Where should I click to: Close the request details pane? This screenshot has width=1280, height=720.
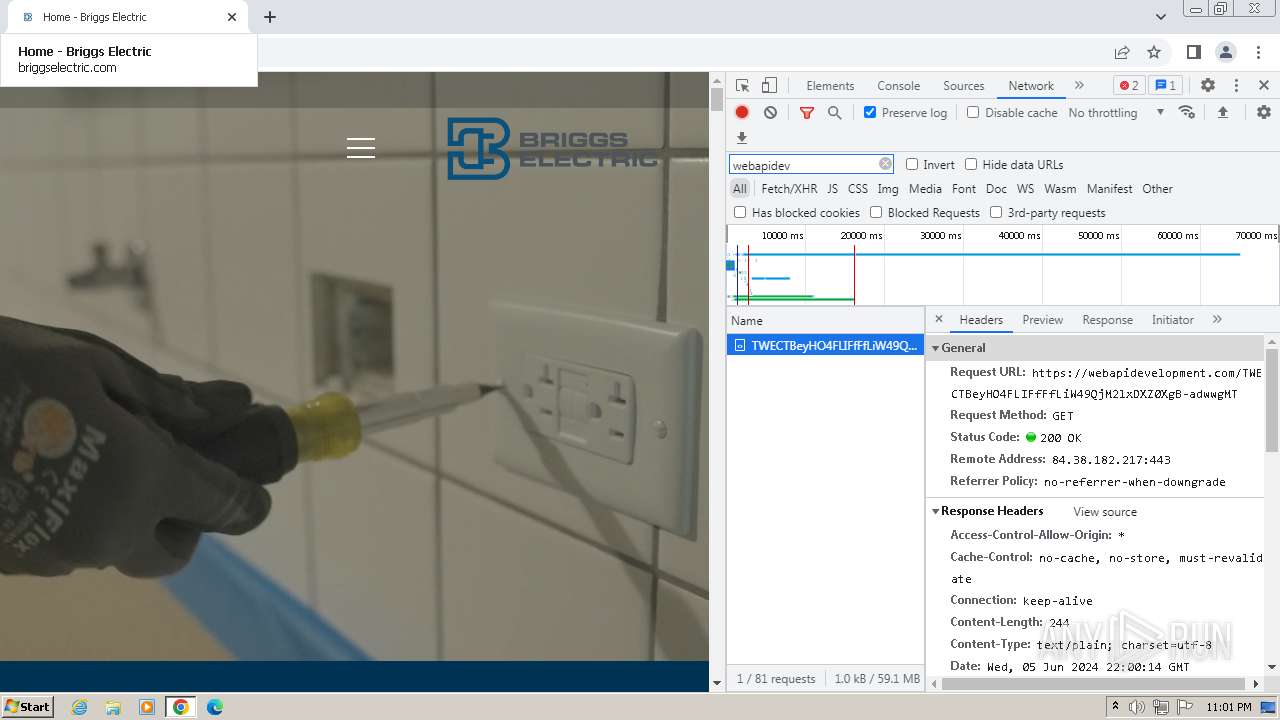pyautogui.click(x=938, y=319)
